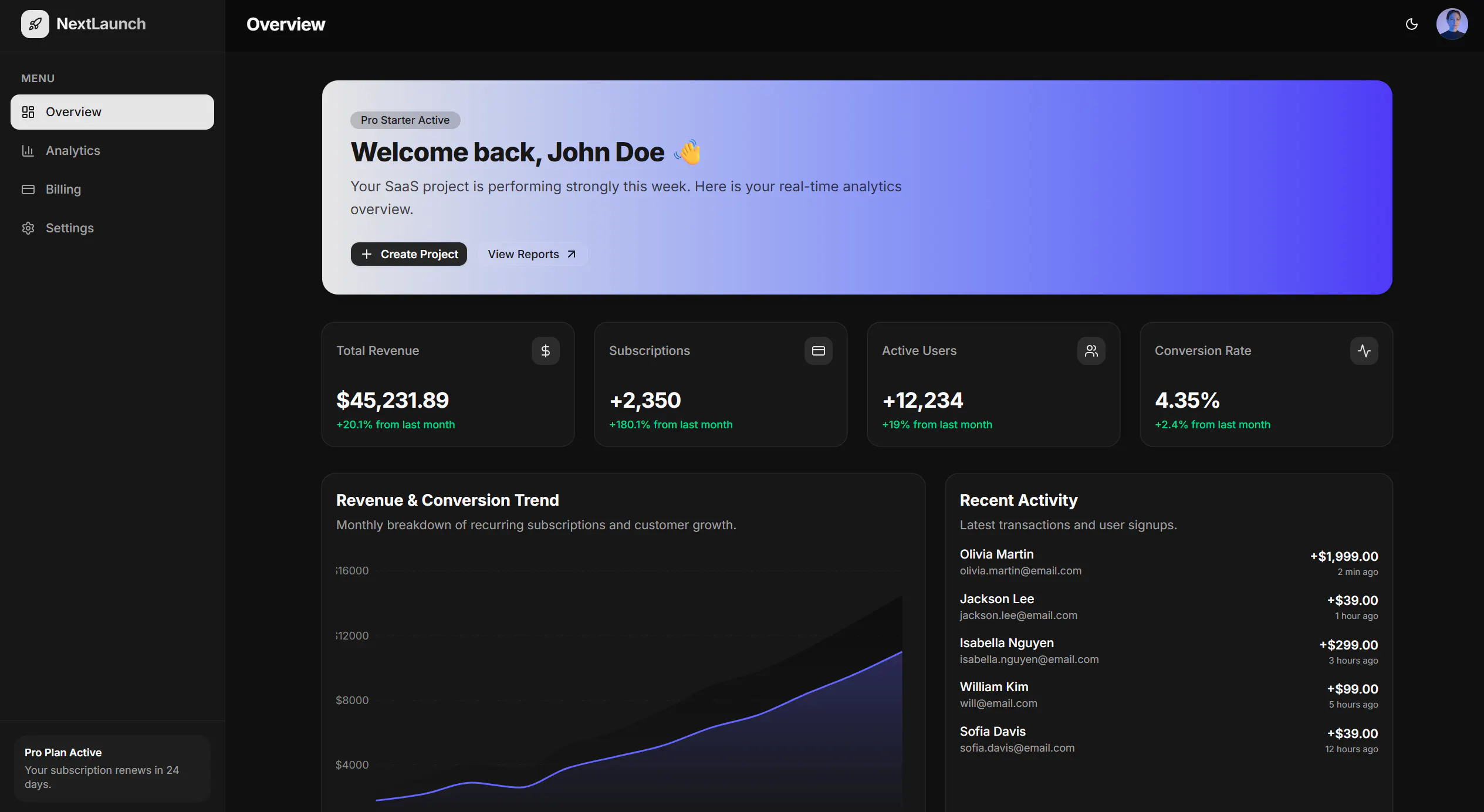Click the MENU section label
1484x812 pixels.
pyautogui.click(x=38, y=79)
